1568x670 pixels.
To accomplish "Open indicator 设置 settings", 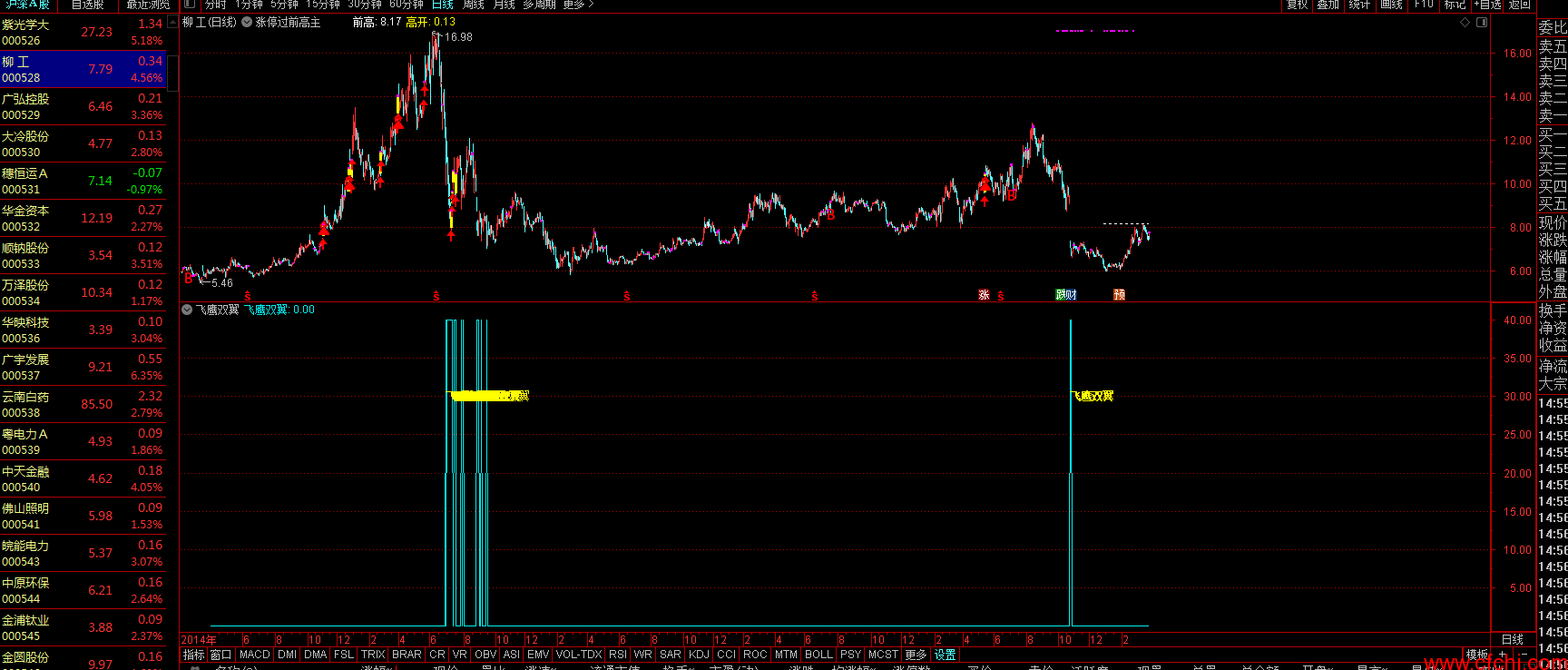I will pos(945,655).
